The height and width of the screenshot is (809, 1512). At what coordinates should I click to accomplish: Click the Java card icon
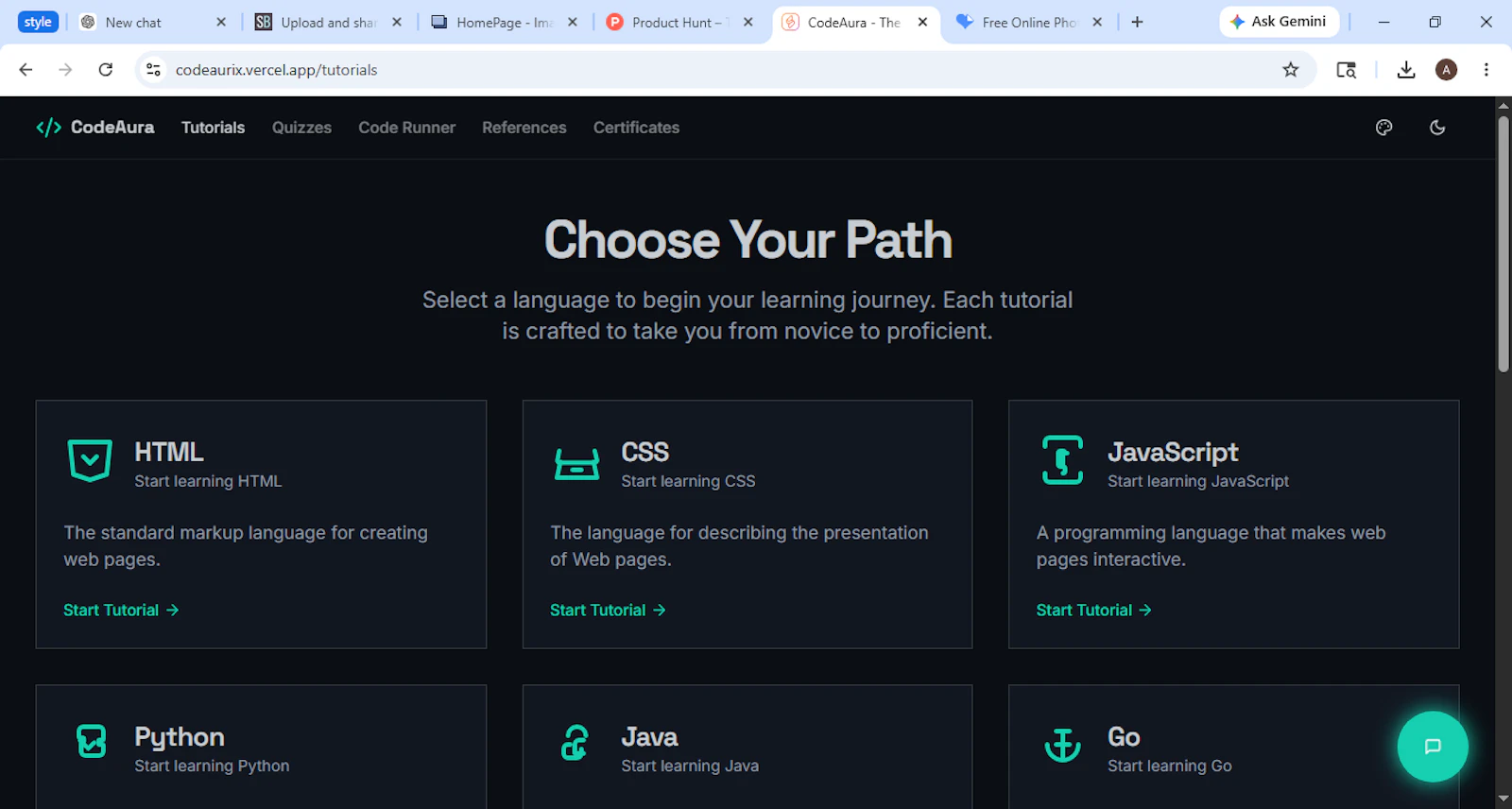[575, 743]
